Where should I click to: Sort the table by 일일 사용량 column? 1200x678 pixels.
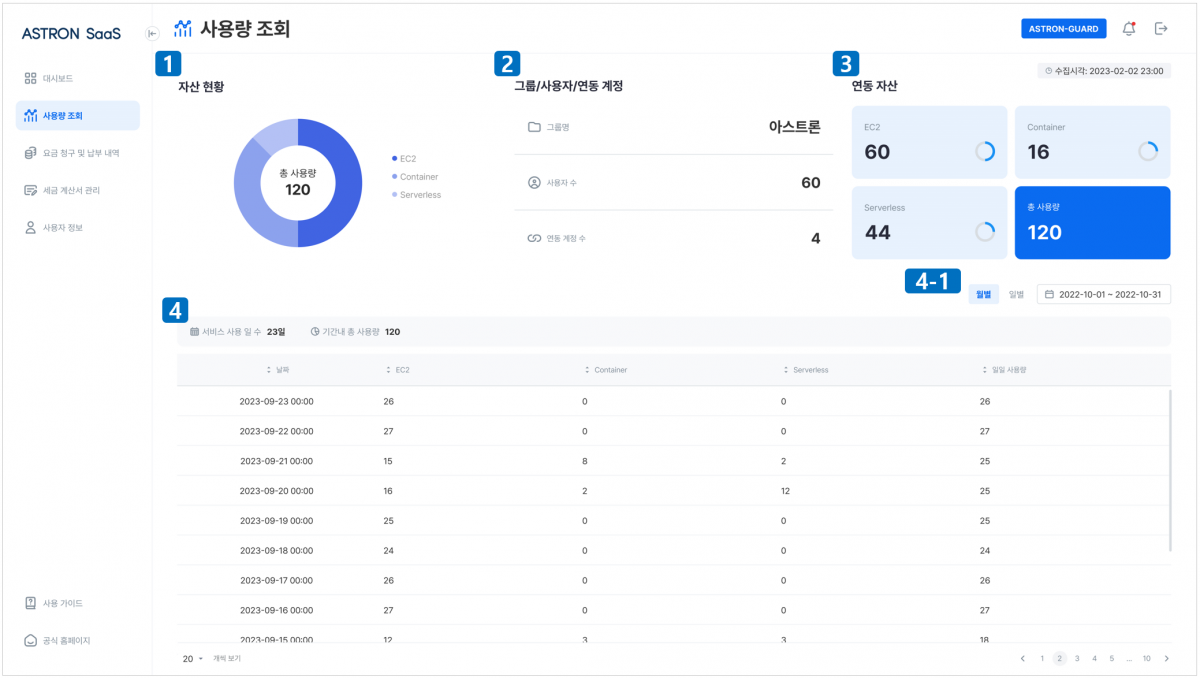pos(1005,370)
